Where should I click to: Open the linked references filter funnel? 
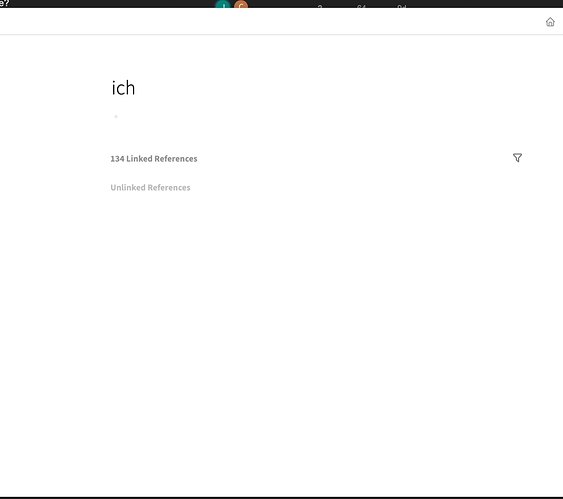[x=517, y=158]
